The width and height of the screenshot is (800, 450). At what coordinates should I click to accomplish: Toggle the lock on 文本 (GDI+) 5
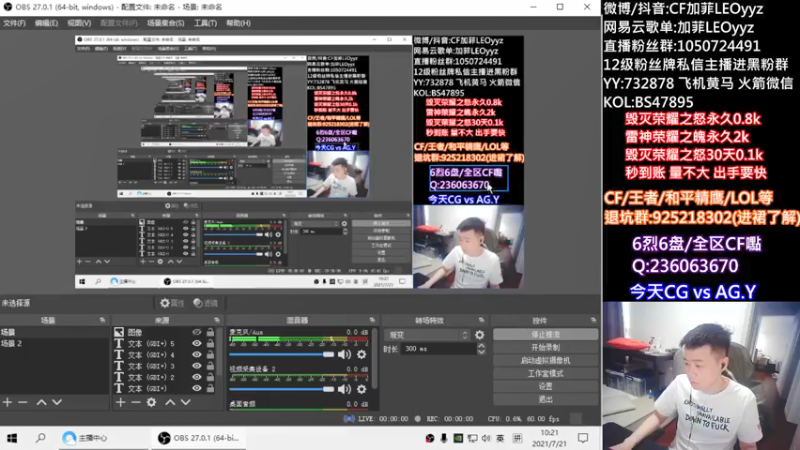click(210, 343)
